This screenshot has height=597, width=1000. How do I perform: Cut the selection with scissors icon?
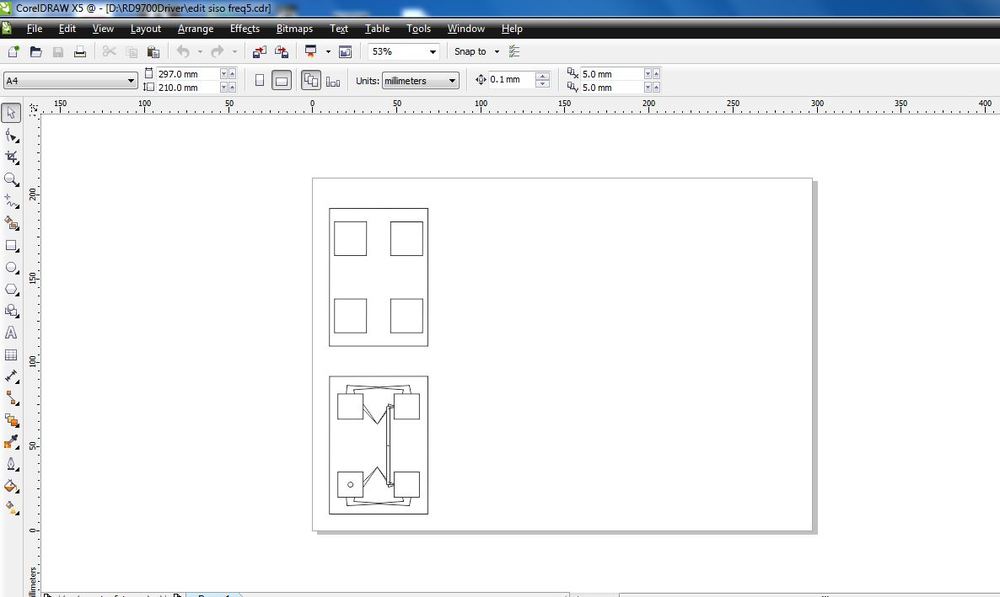click(x=109, y=52)
